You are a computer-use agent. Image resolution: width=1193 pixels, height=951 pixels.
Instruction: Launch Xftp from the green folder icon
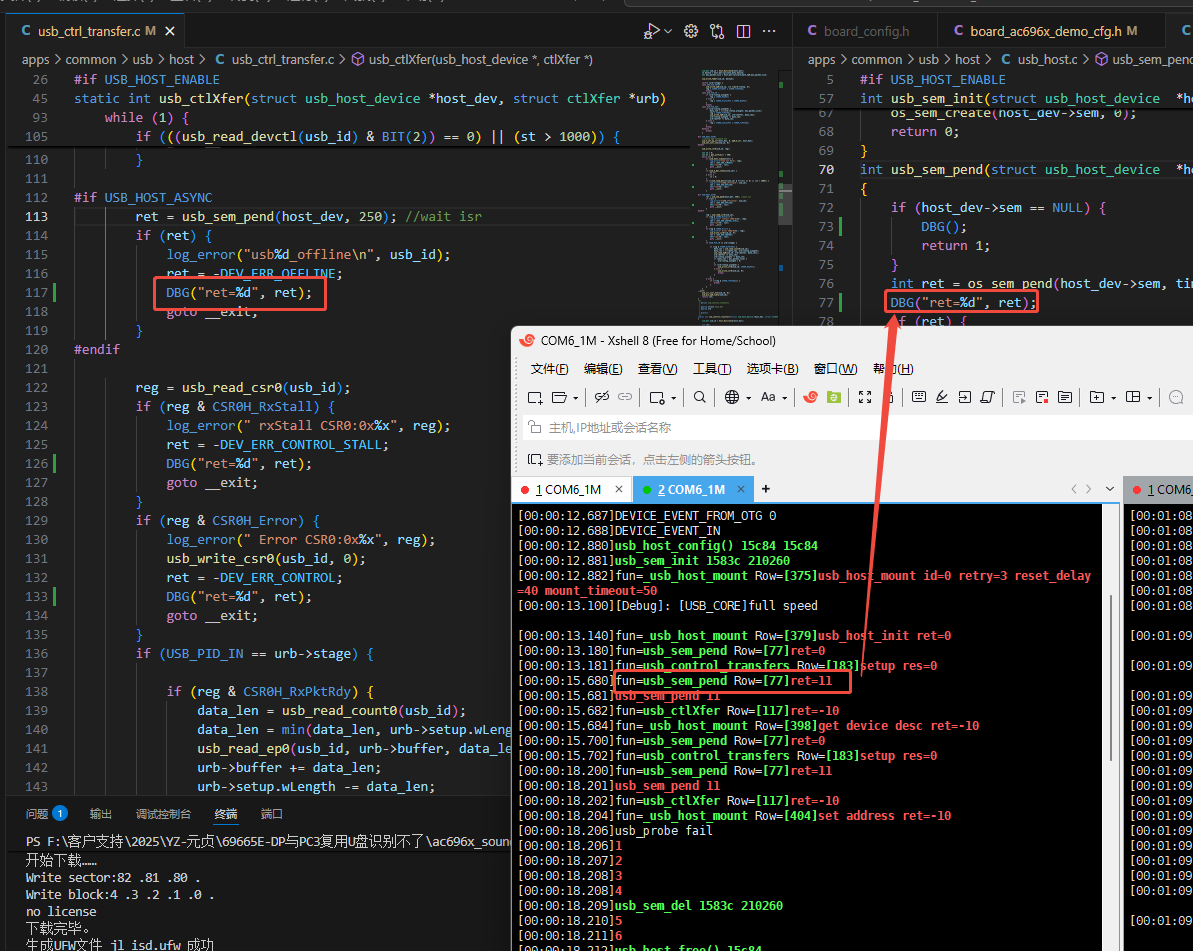(x=834, y=397)
